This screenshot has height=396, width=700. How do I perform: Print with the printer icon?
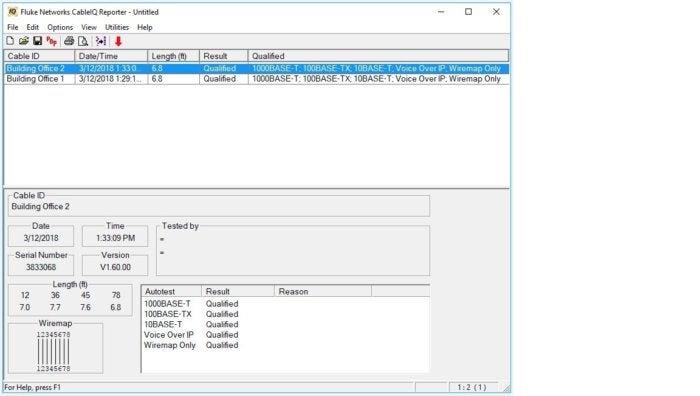[x=69, y=41]
